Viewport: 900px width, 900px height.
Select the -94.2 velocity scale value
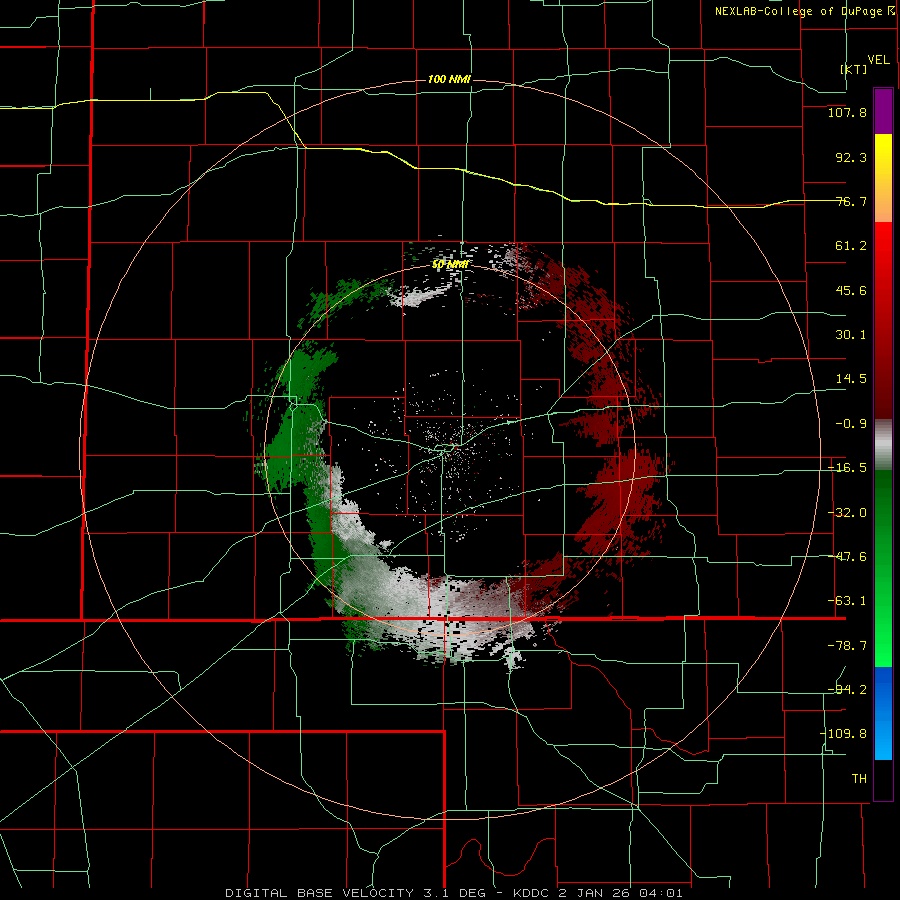pyautogui.click(x=847, y=690)
